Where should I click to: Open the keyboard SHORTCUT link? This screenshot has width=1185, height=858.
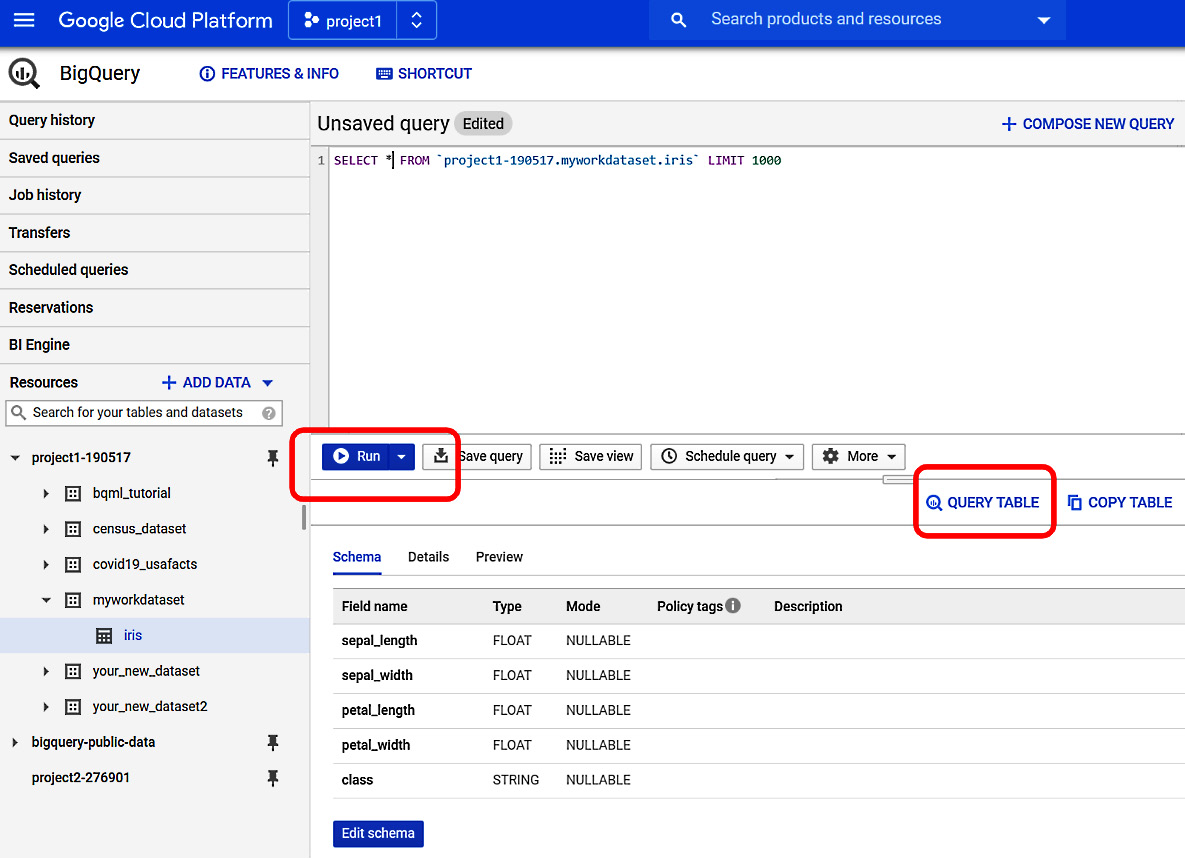pos(424,73)
